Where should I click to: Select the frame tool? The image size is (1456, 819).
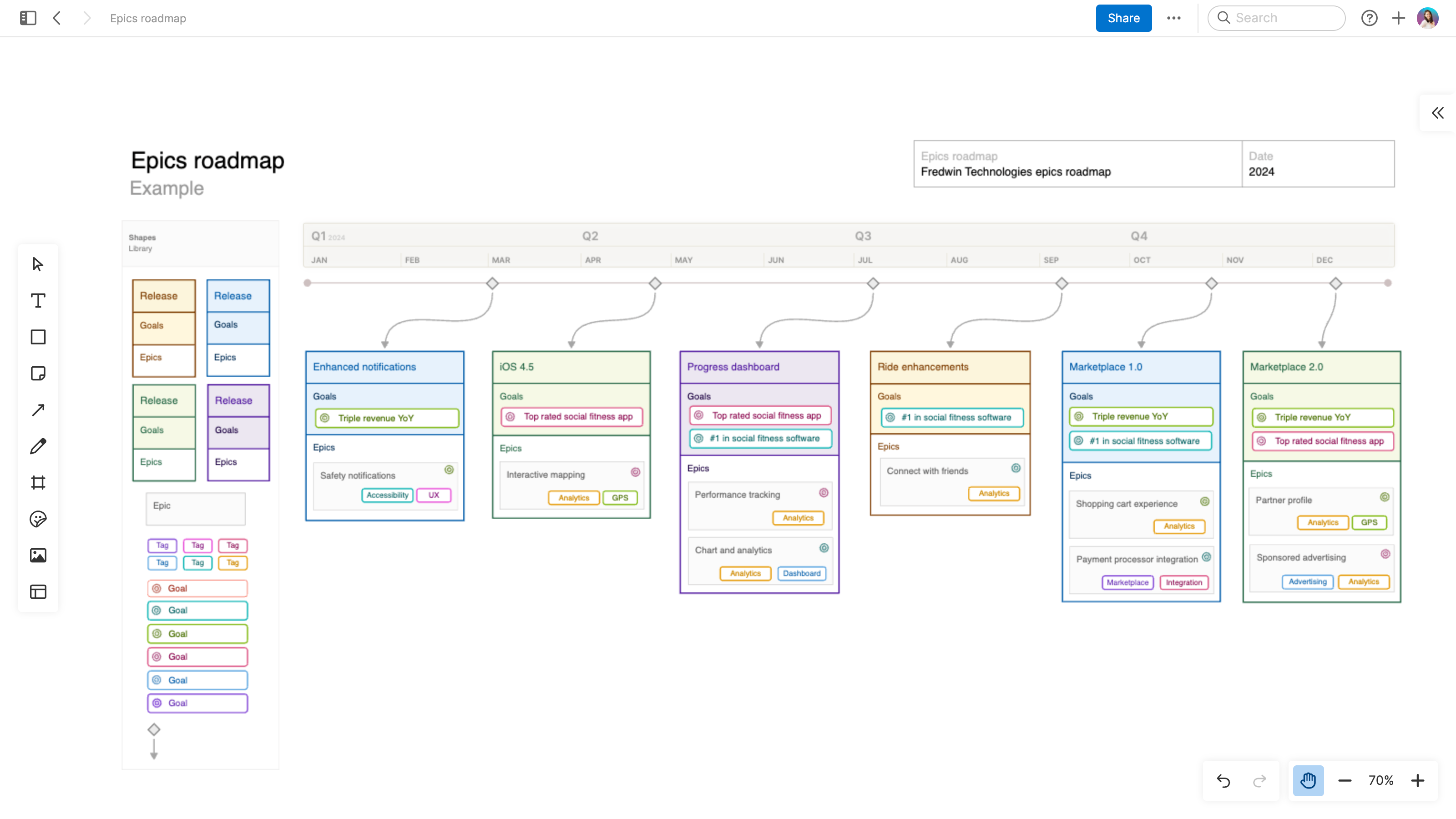point(38,482)
